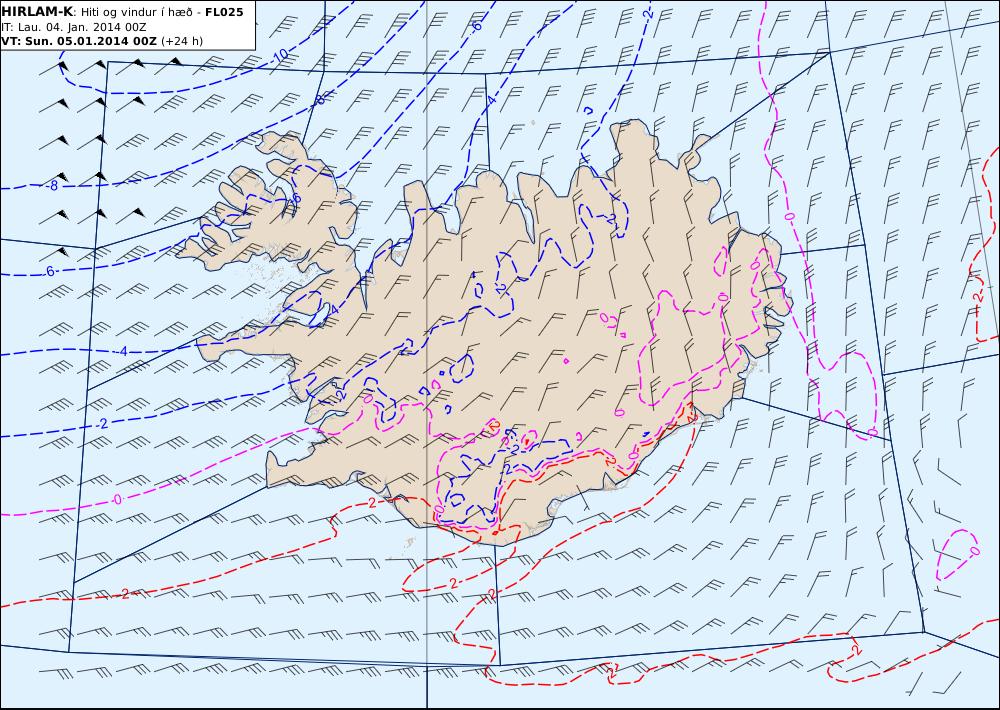Click the 0 label inside small closed magenta contour offshore
Screen dimensions: 1000x710
coord(974,550)
